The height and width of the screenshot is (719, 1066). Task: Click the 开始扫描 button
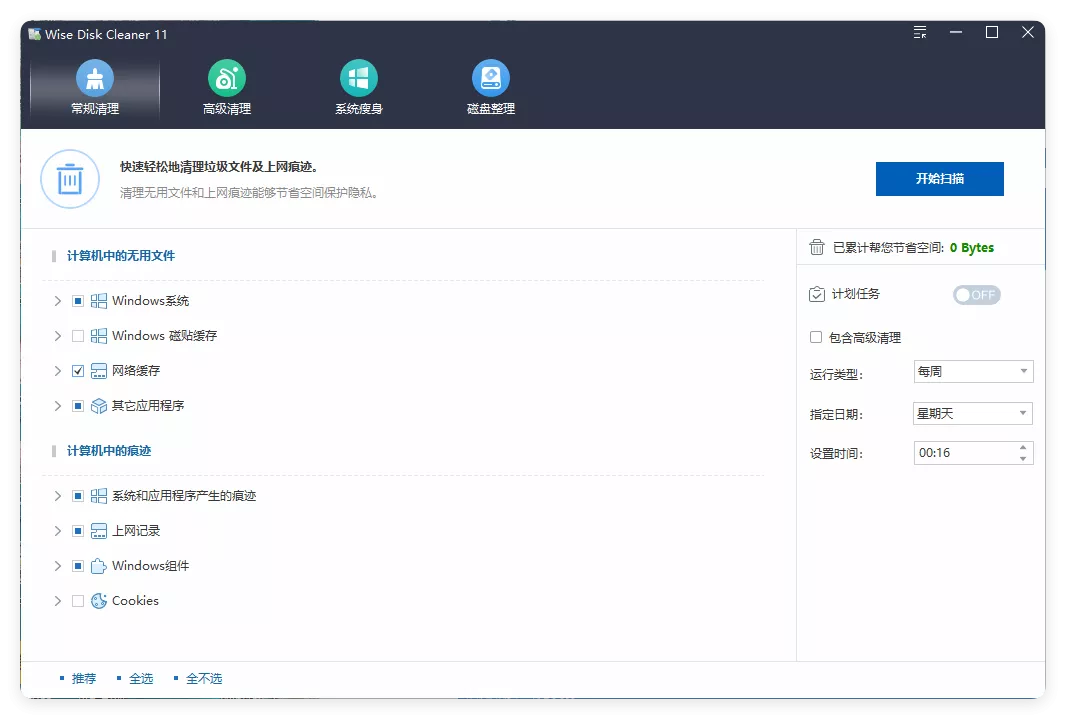pos(939,179)
